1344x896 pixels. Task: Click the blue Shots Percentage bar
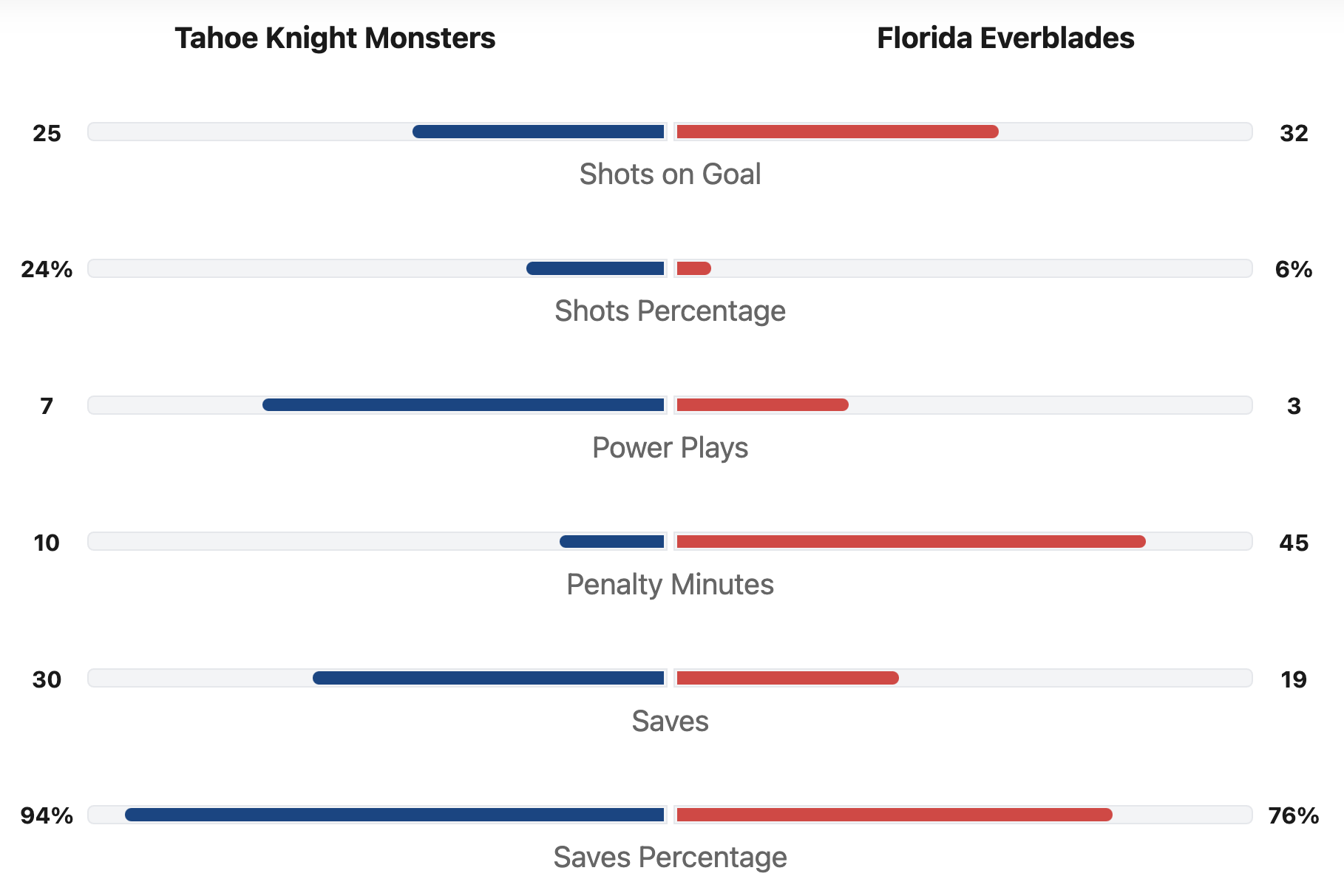pyautogui.click(x=595, y=268)
